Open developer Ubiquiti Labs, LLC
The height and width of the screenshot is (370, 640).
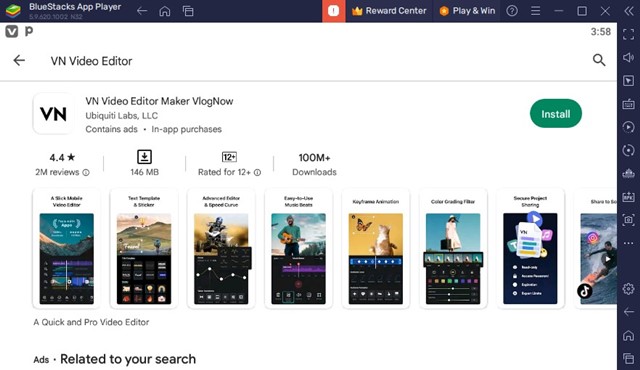coord(122,115)
